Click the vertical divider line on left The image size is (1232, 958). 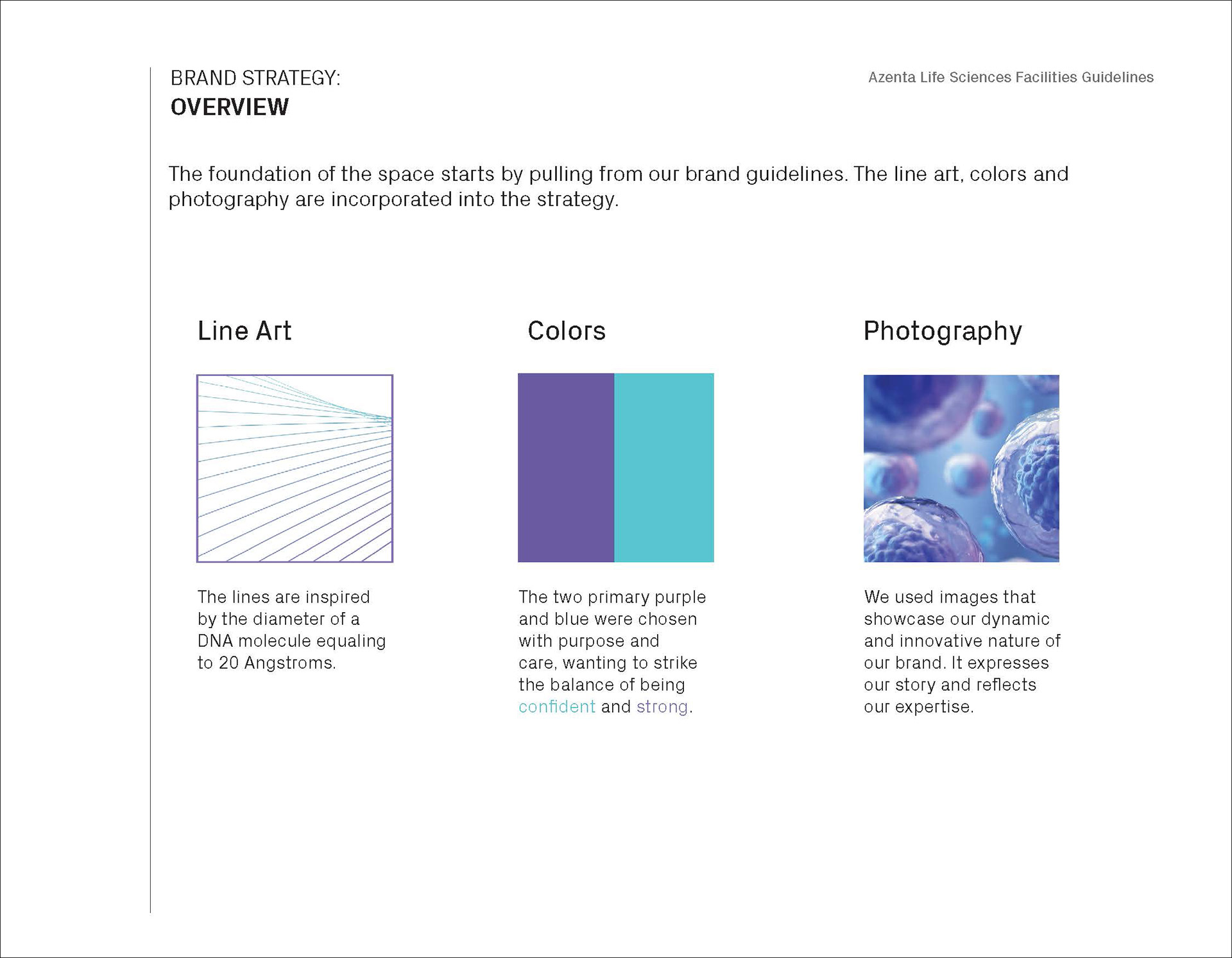[x=150, y=490]
